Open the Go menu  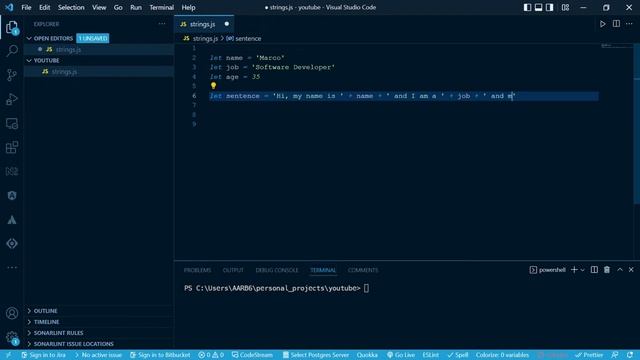click(x=118, y=7)
